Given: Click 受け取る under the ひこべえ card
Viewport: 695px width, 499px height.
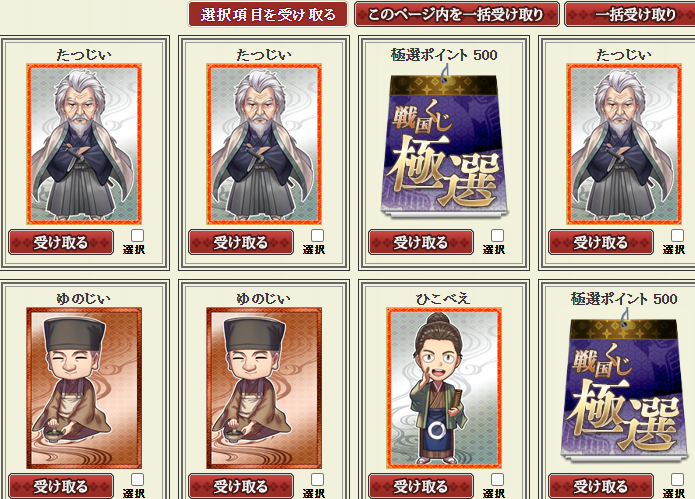Looking at the screenshot, I should (x=421, y=486).
